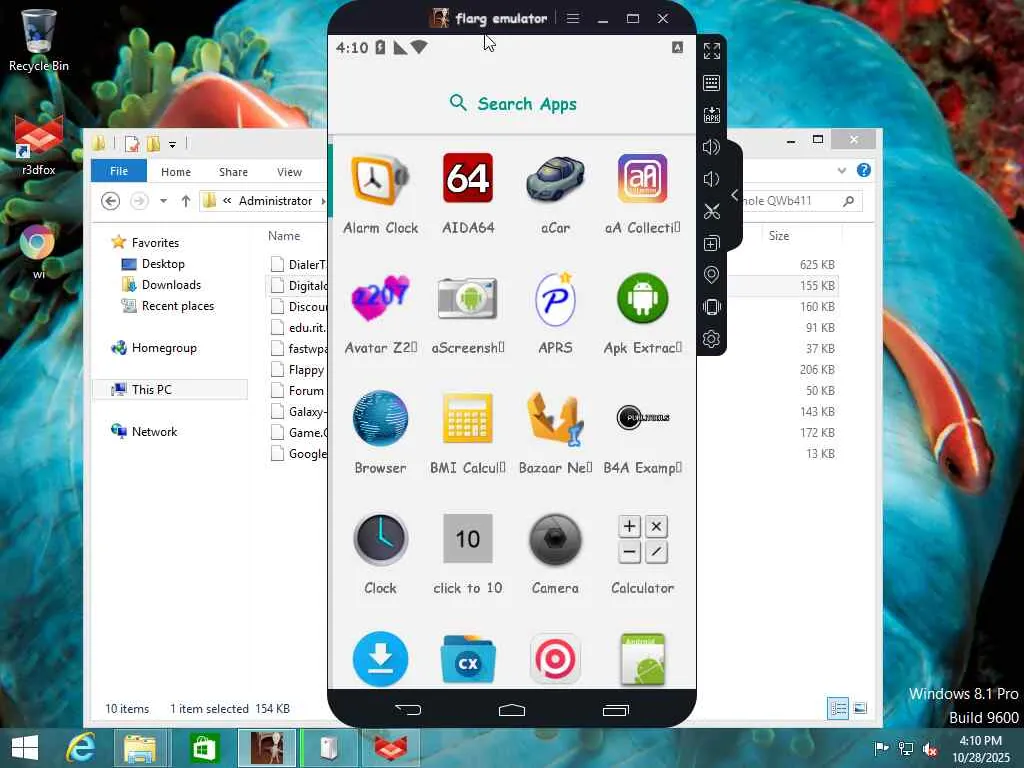Viewport: 1024px width, 768px height.
Task: Open the green Android box app
Action: coord(643,659)
